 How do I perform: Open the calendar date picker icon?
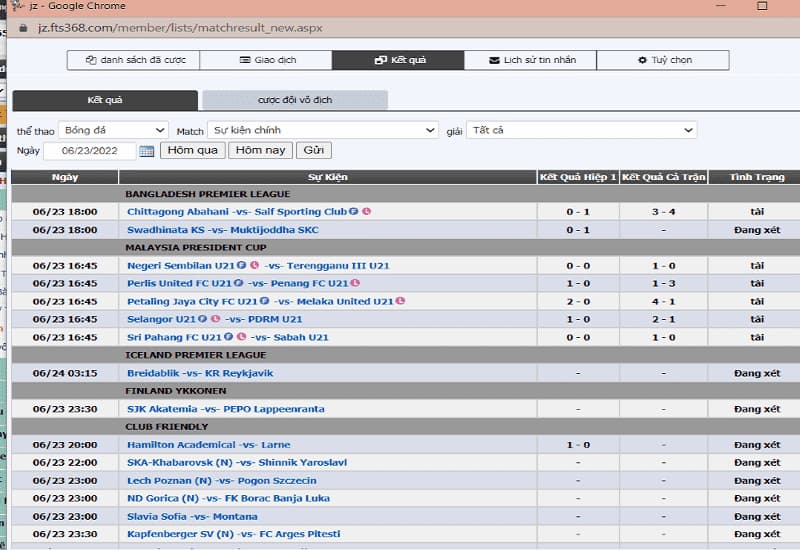[x=146, y=151]
